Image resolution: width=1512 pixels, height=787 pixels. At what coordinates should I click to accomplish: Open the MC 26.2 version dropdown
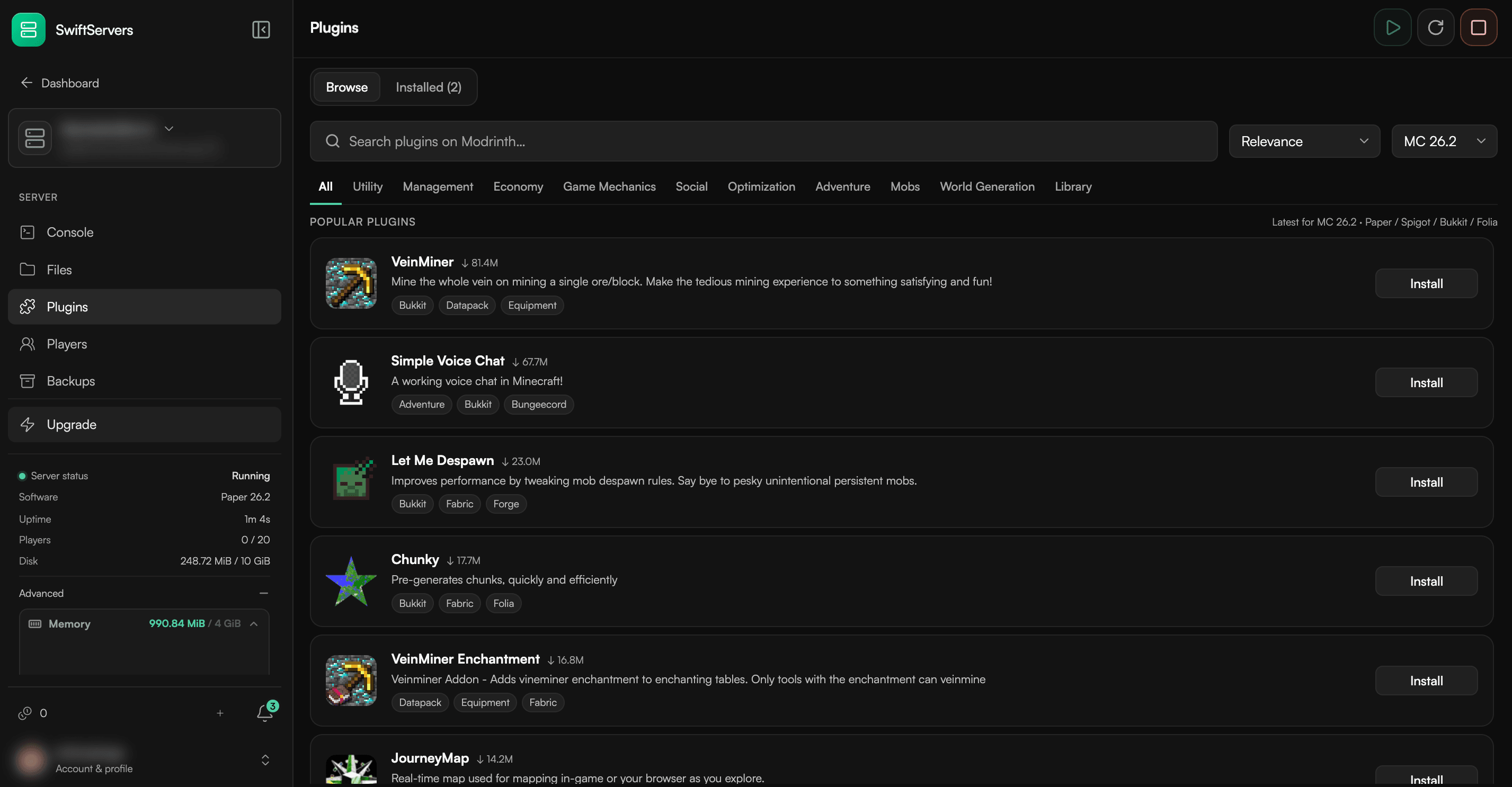(x=1444, y=141)
